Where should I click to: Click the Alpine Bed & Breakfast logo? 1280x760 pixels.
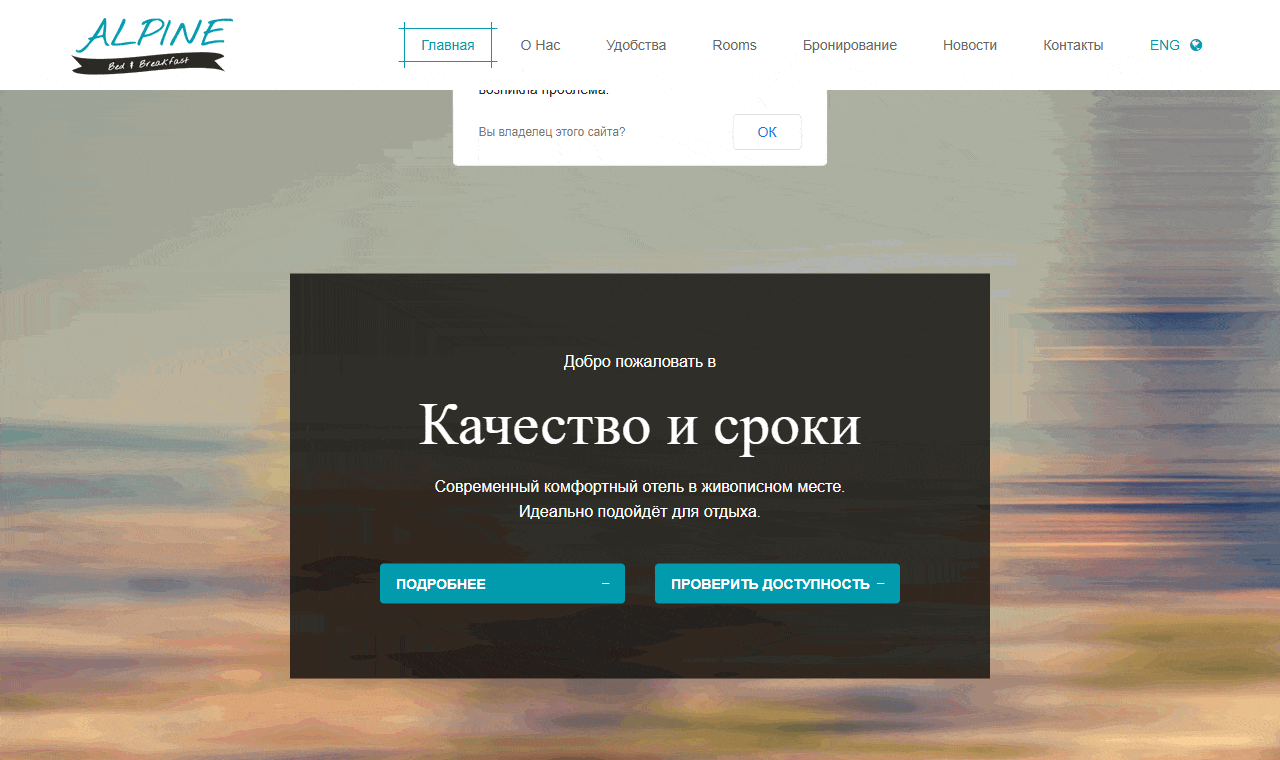(x=153, y=45)
